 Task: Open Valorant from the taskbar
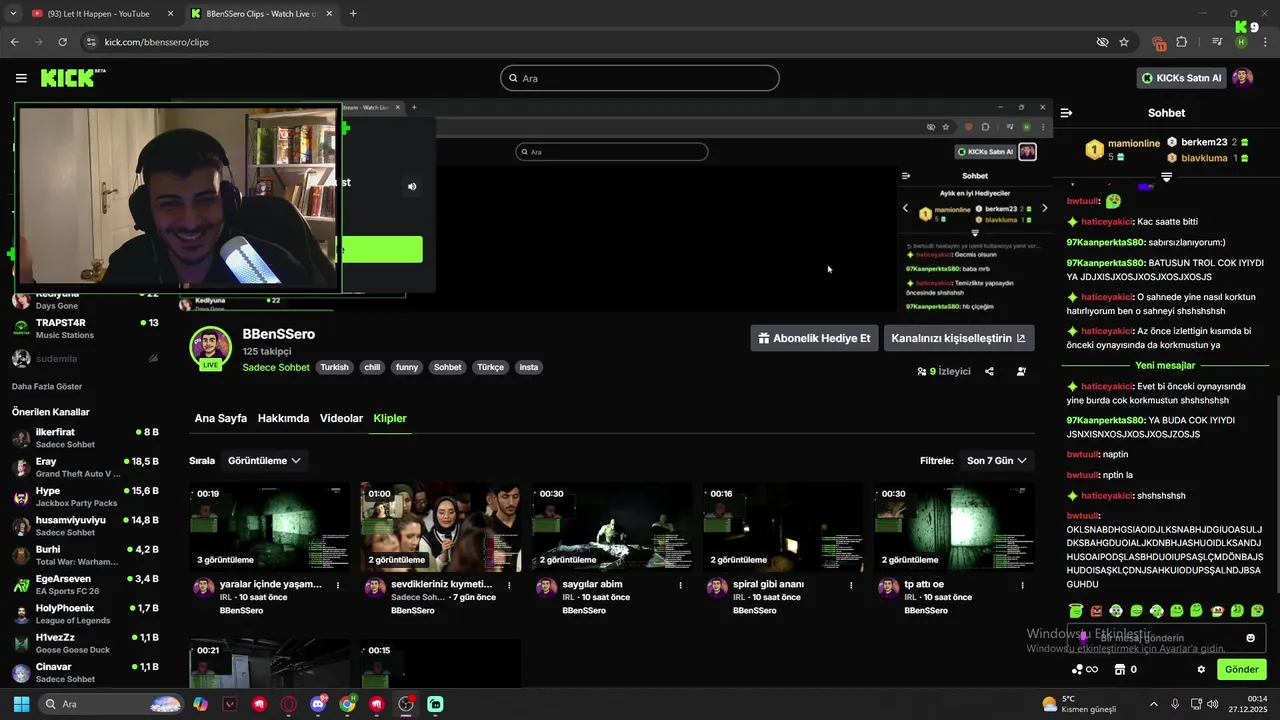[x=230, y=704]
